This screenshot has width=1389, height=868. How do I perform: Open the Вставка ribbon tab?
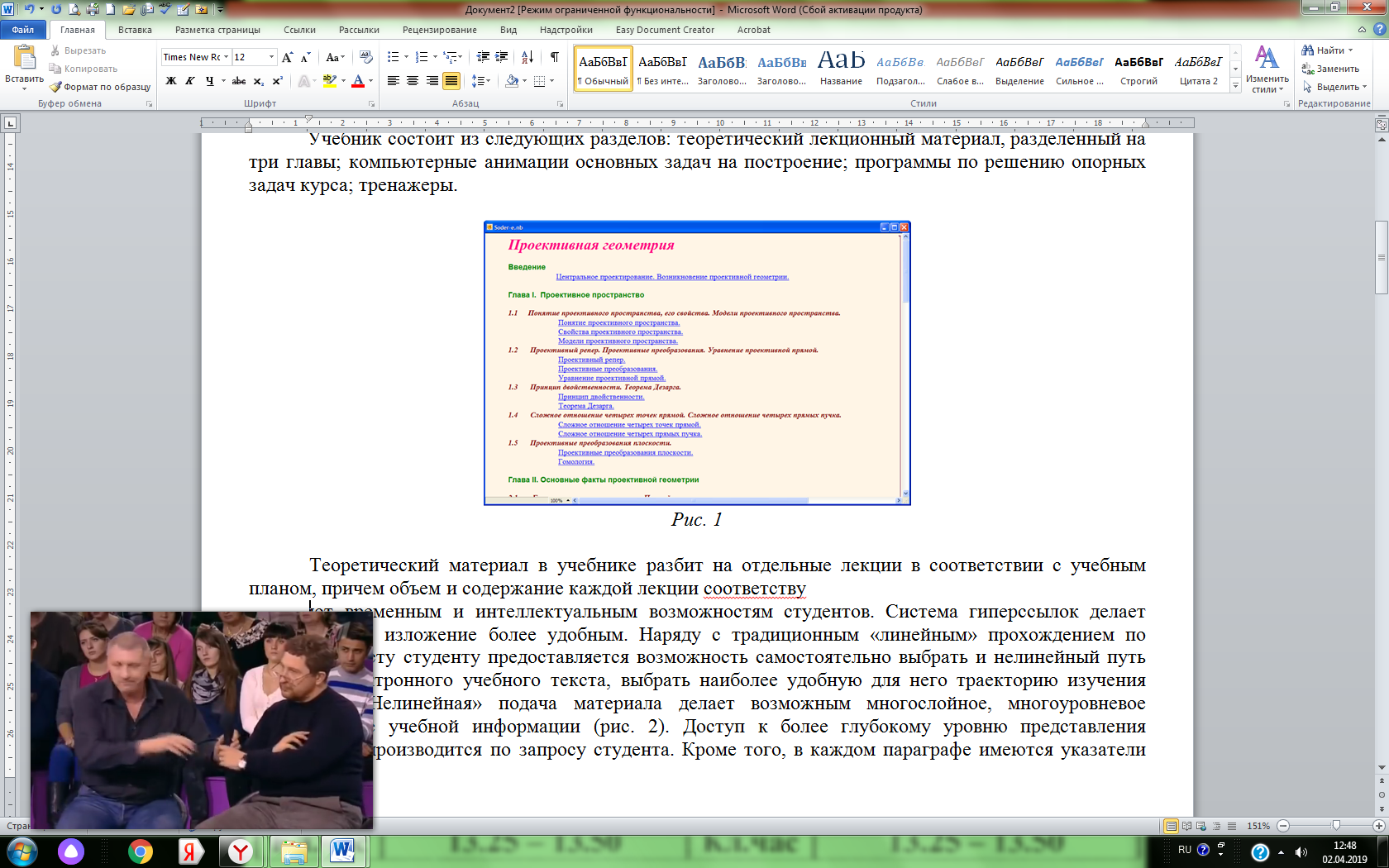135,30
